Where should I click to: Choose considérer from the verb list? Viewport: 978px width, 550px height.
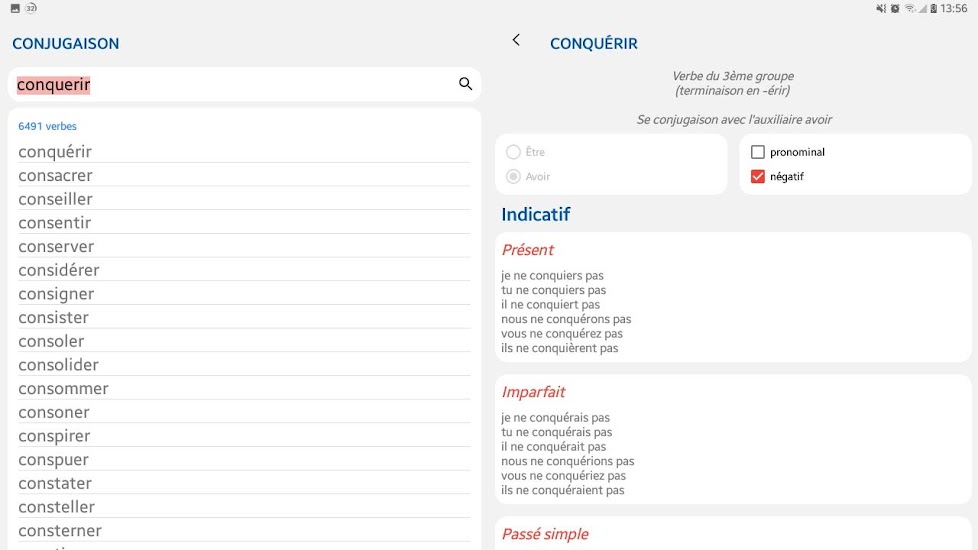pos(58,270)
